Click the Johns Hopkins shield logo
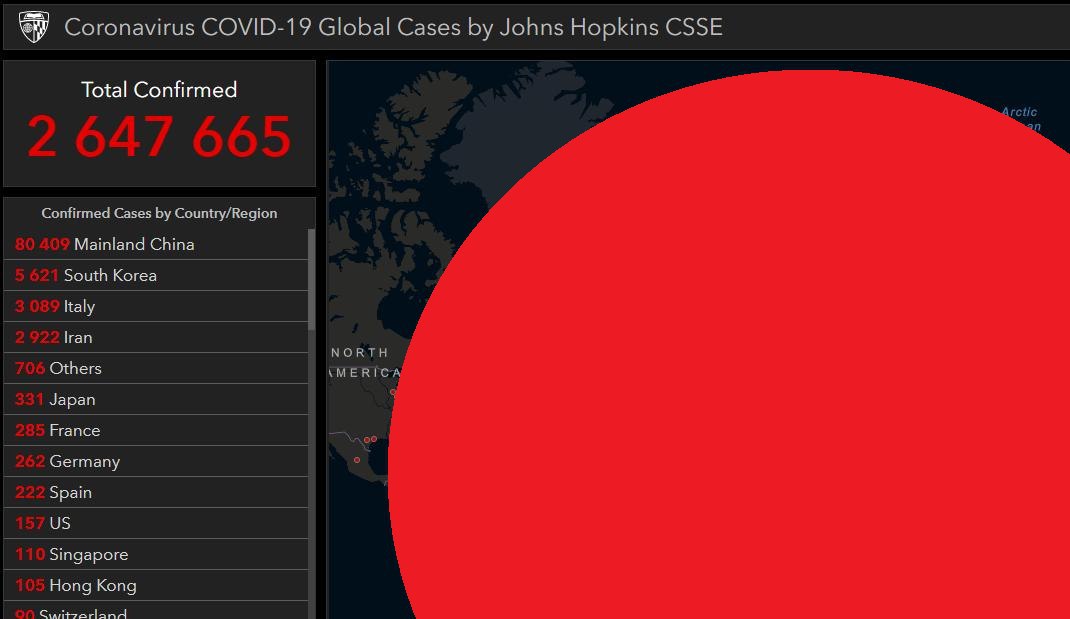 point(33,27)
